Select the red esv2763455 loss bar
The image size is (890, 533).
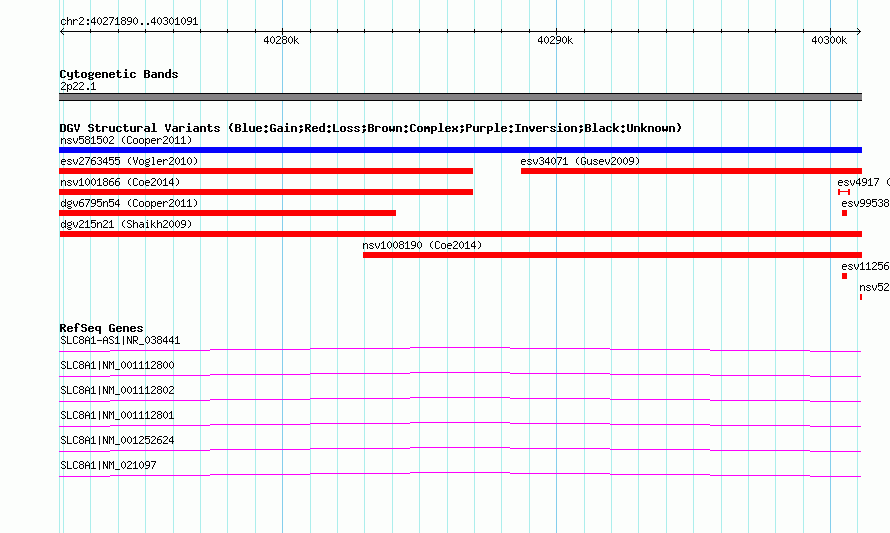pos(266,171)
